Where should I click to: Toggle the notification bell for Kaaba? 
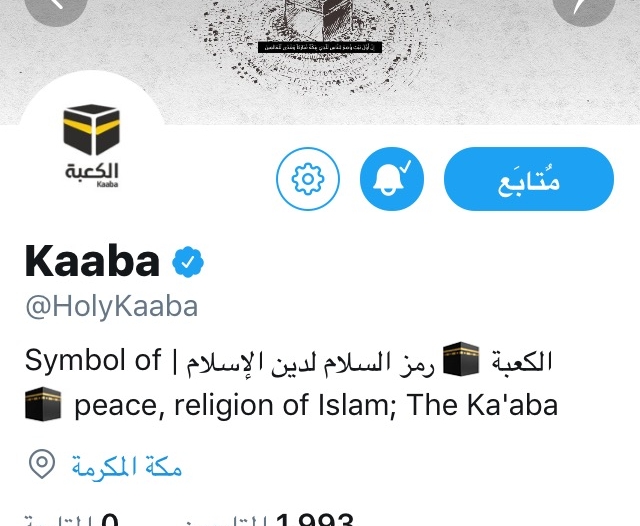click(392, 179)
